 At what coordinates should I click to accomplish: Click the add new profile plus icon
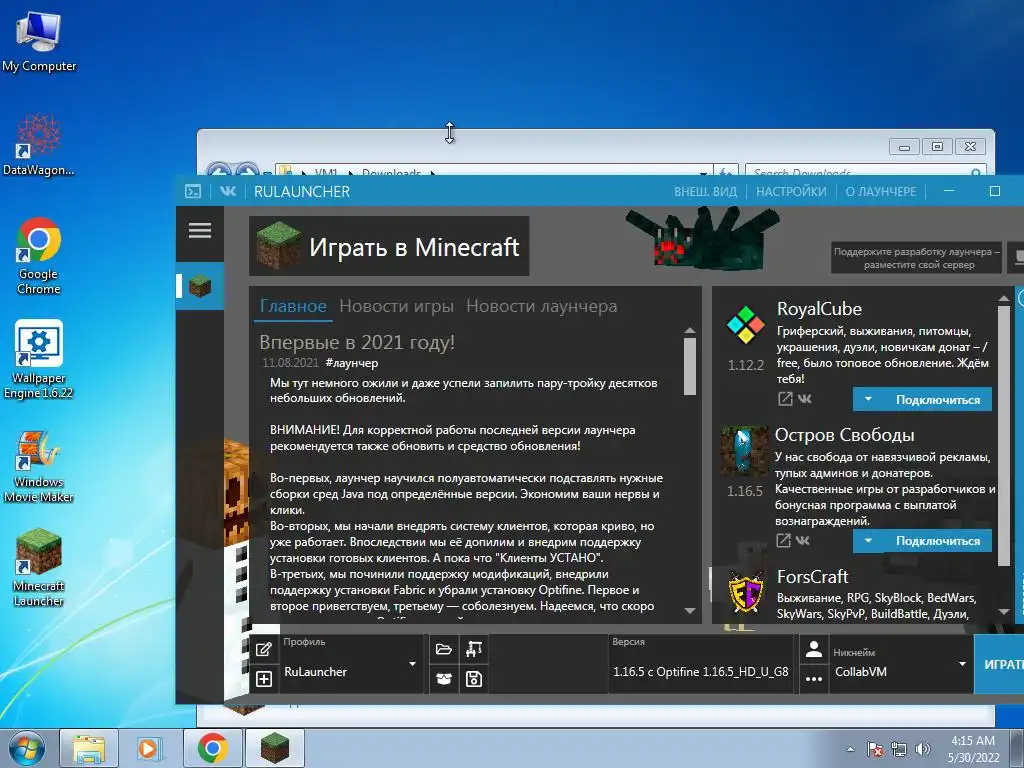tap(264, 679)
